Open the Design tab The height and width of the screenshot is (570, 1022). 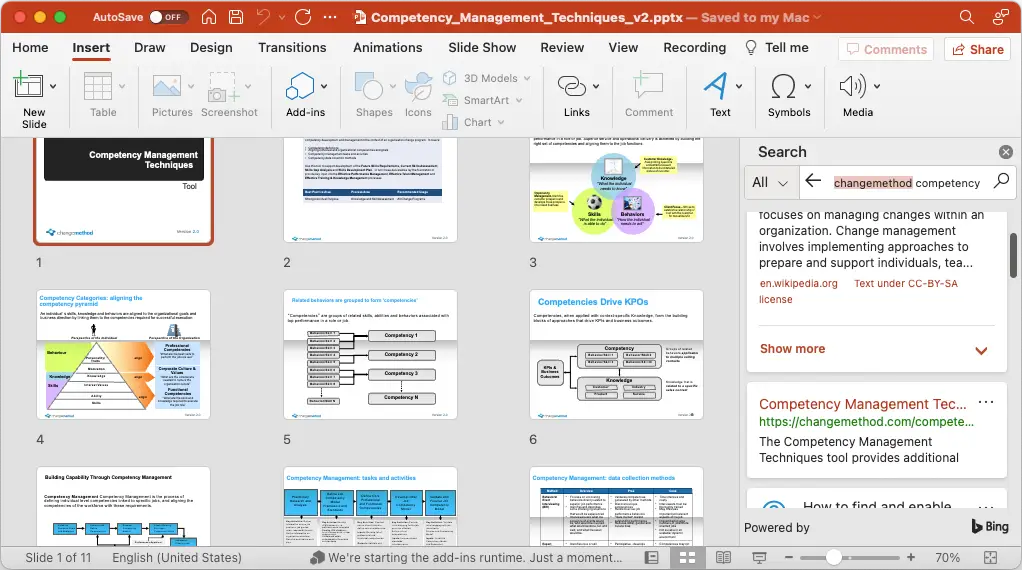(211, 48)
